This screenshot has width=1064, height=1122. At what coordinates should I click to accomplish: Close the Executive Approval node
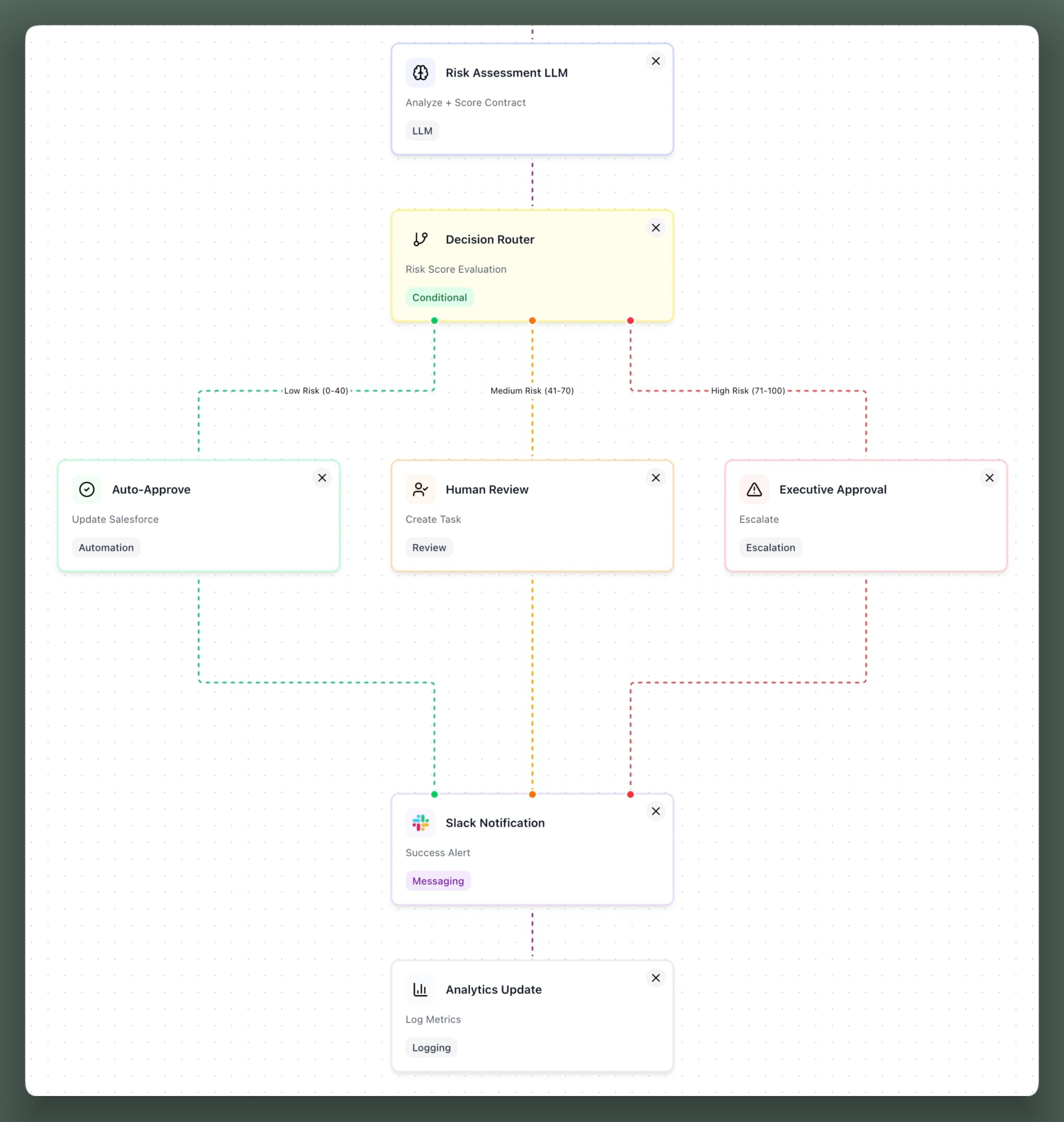tap(990, 478)
